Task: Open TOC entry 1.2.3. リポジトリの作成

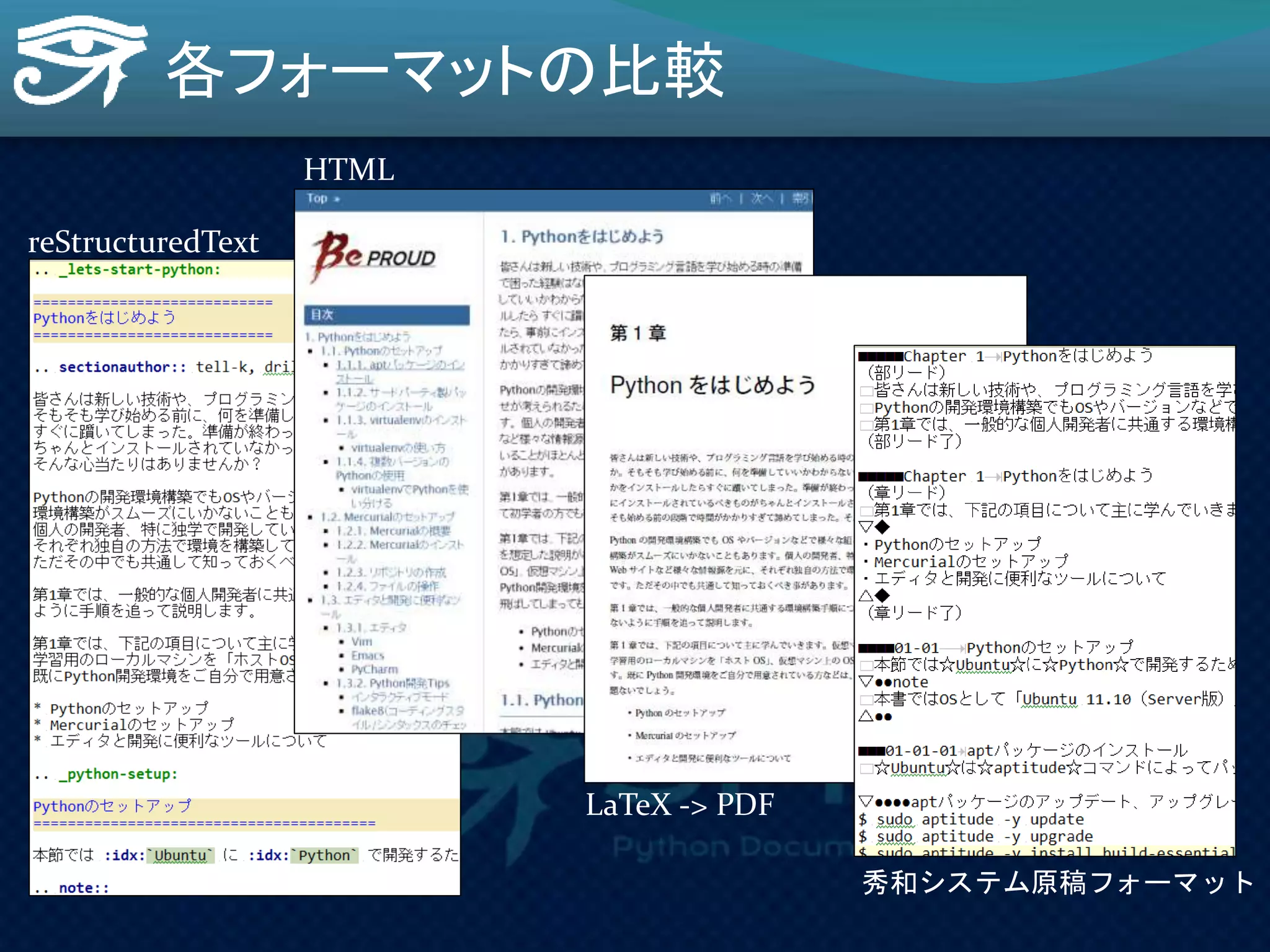Action: pos(391,572)
